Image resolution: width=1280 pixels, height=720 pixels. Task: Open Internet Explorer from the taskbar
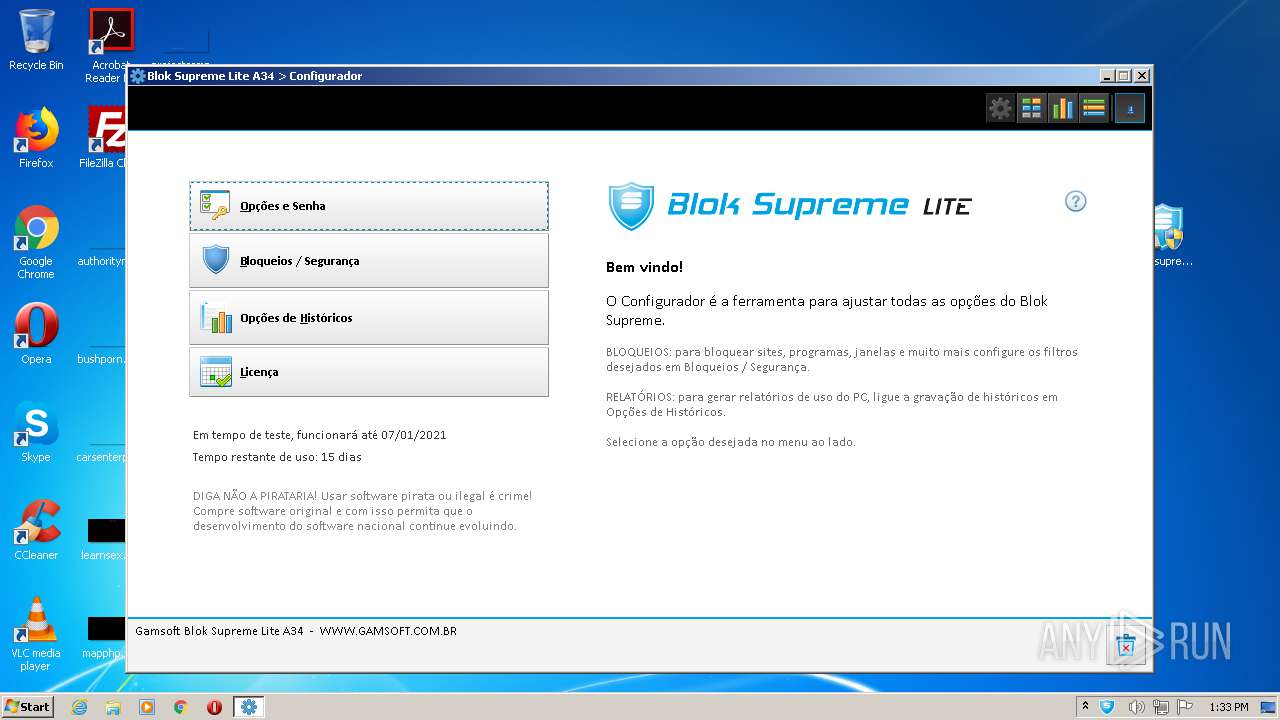(x=79, y=707)
